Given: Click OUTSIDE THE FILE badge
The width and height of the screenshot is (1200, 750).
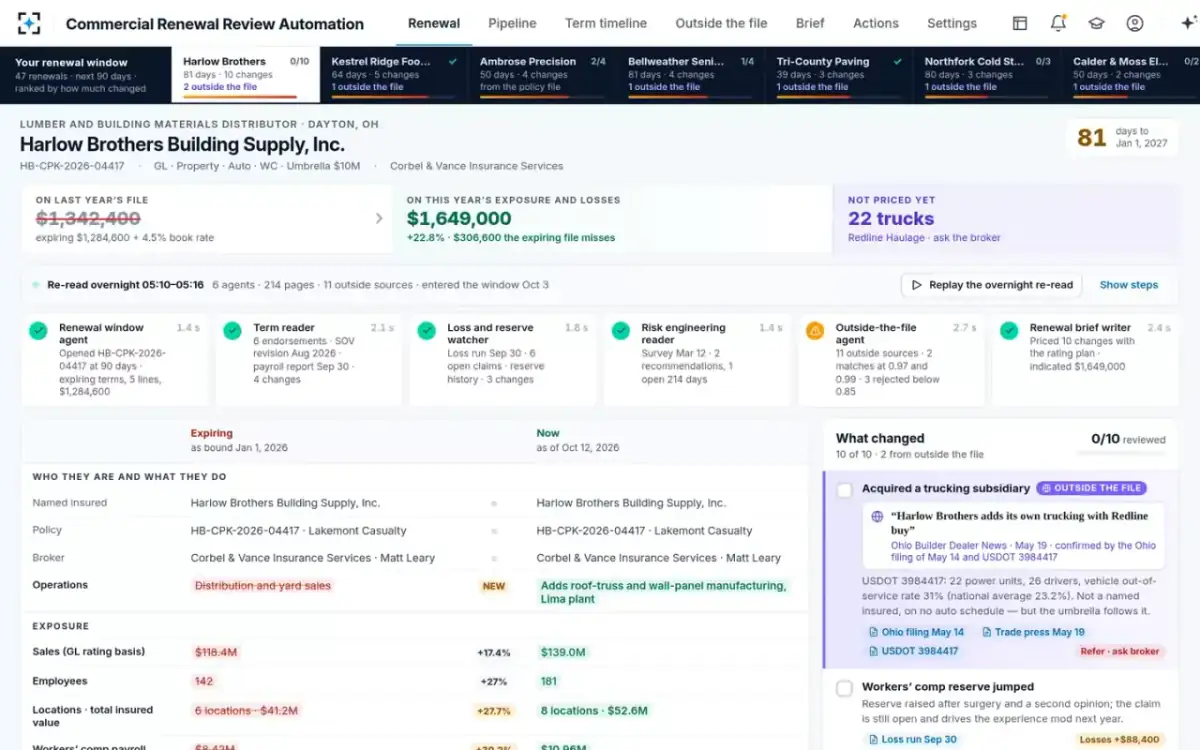Looking at the screenshot, I should coord(1091,488).
